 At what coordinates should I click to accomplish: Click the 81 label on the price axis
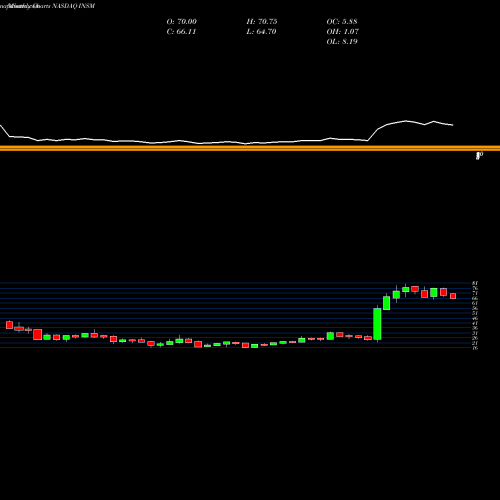tap(475, 283)
